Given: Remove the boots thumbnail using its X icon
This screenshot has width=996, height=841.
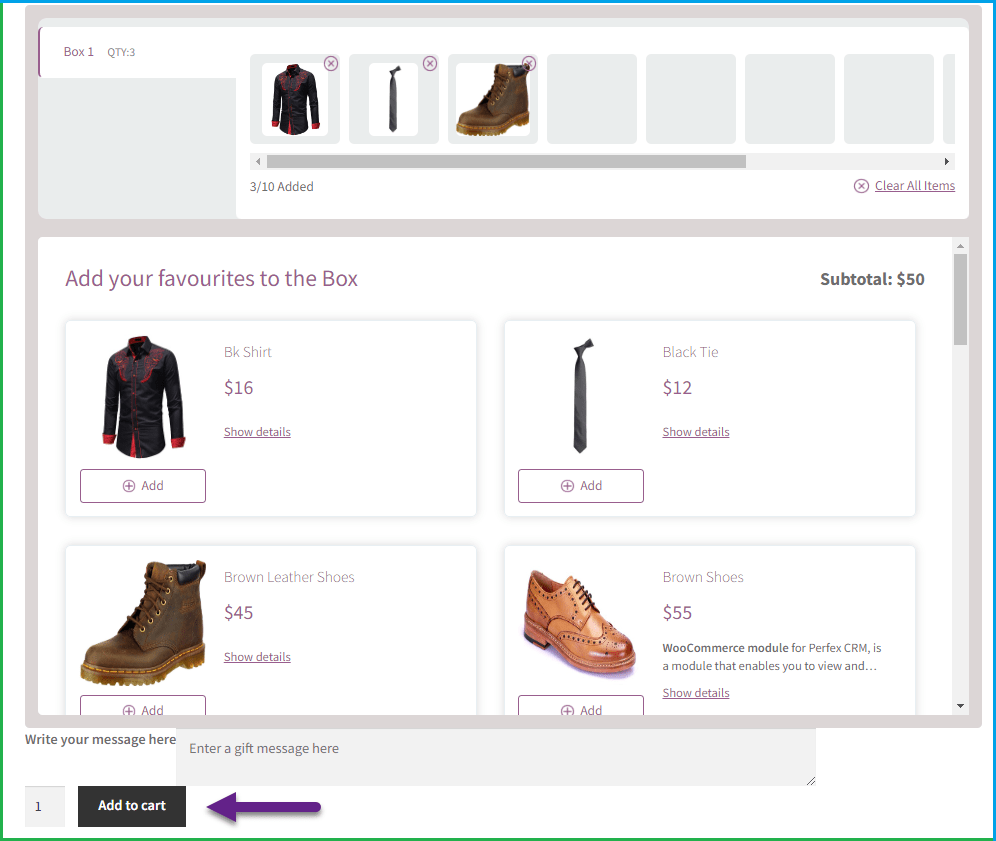Looking at the screenshot, I should click(529, 63).
